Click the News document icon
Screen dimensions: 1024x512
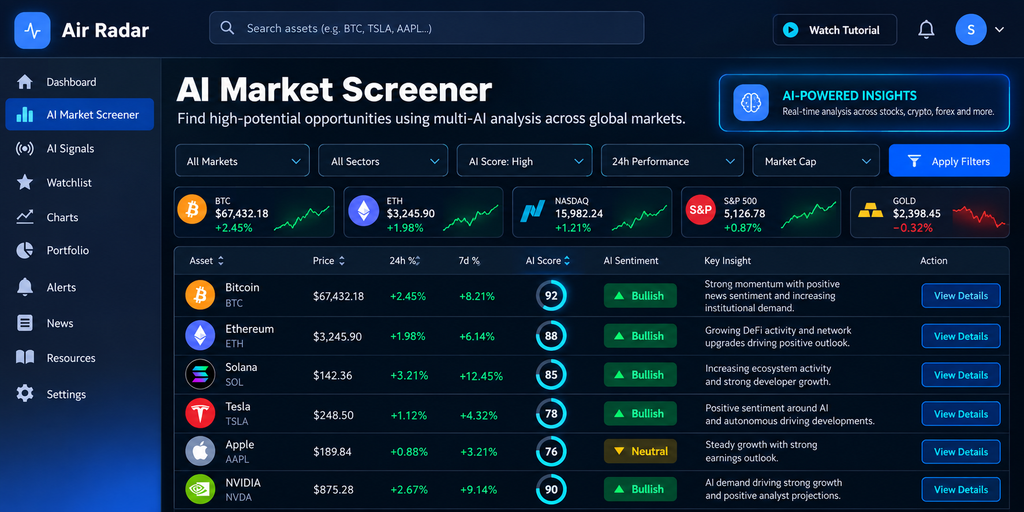(25, 323)
